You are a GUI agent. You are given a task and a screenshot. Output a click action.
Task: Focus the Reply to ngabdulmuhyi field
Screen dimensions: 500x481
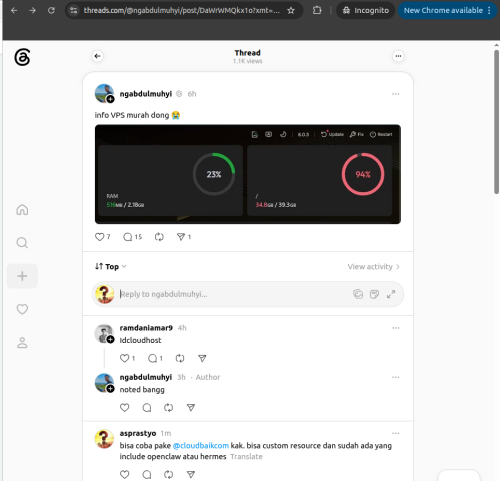click(x=233, y=294)
